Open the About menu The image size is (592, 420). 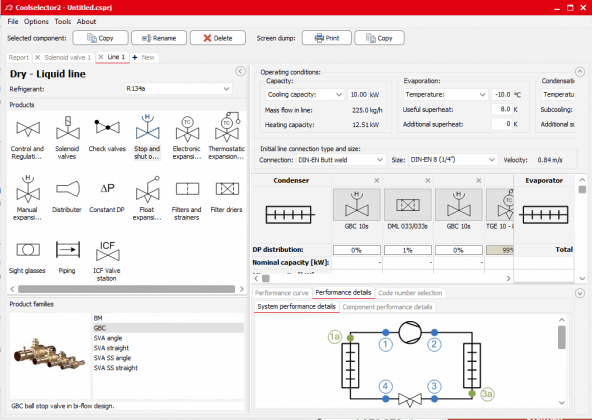86,22
